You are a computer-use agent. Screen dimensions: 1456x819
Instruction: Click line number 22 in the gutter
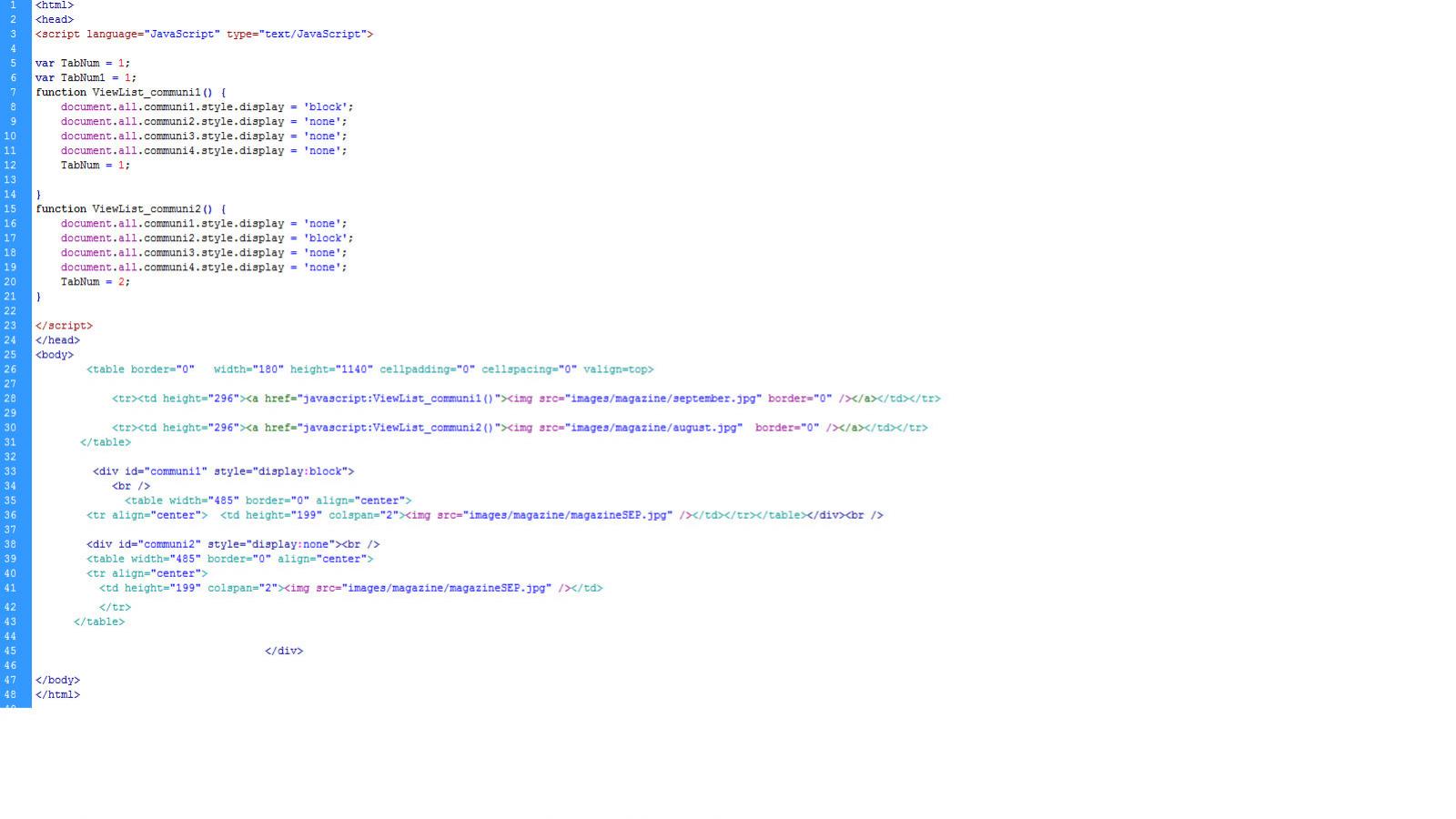pos(10,311)
